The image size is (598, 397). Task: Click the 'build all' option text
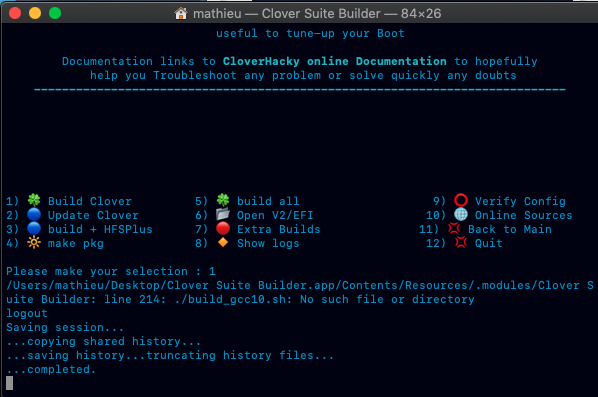pos(268,201)
